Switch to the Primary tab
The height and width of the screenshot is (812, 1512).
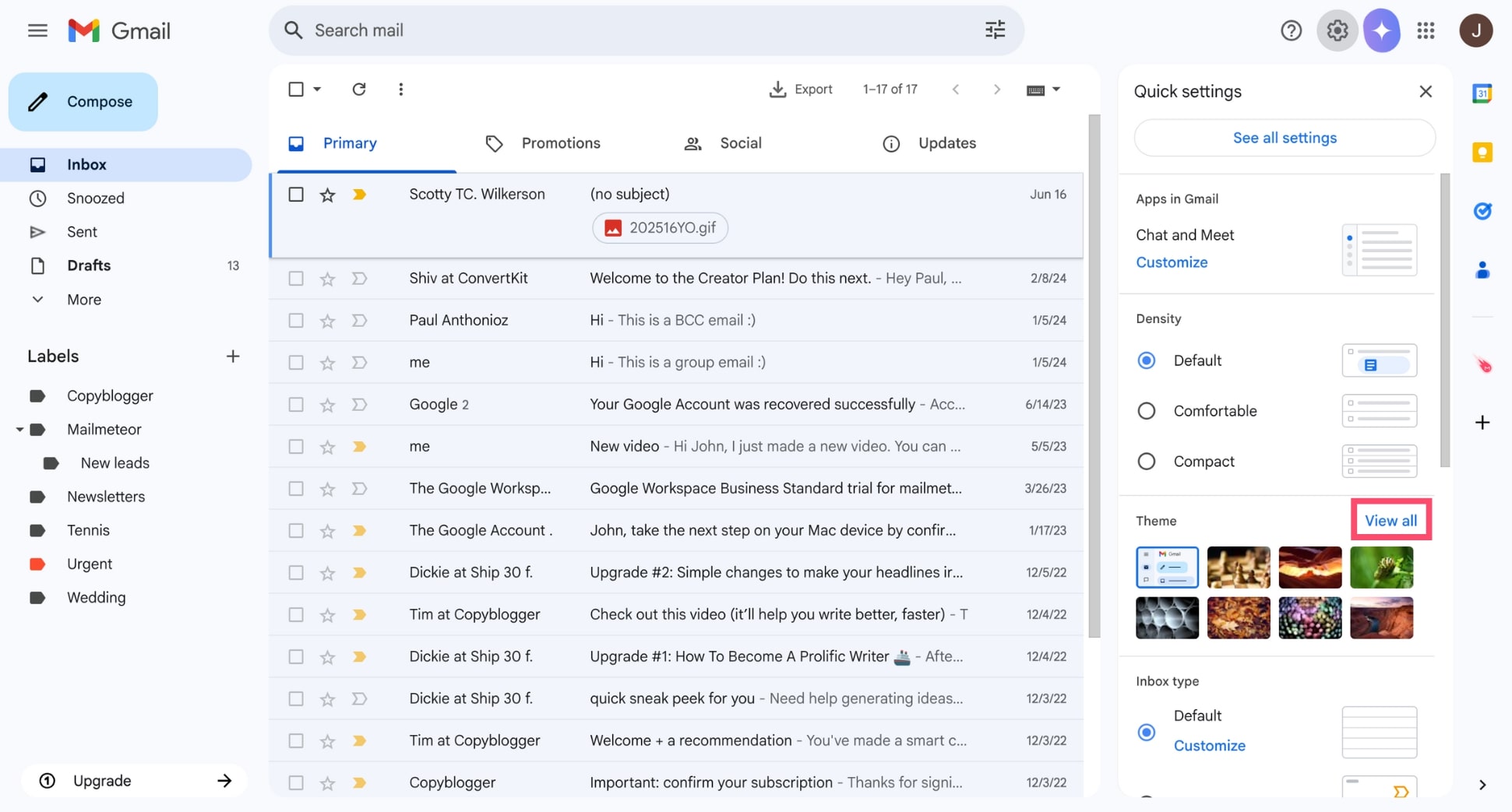coord(366,143)
